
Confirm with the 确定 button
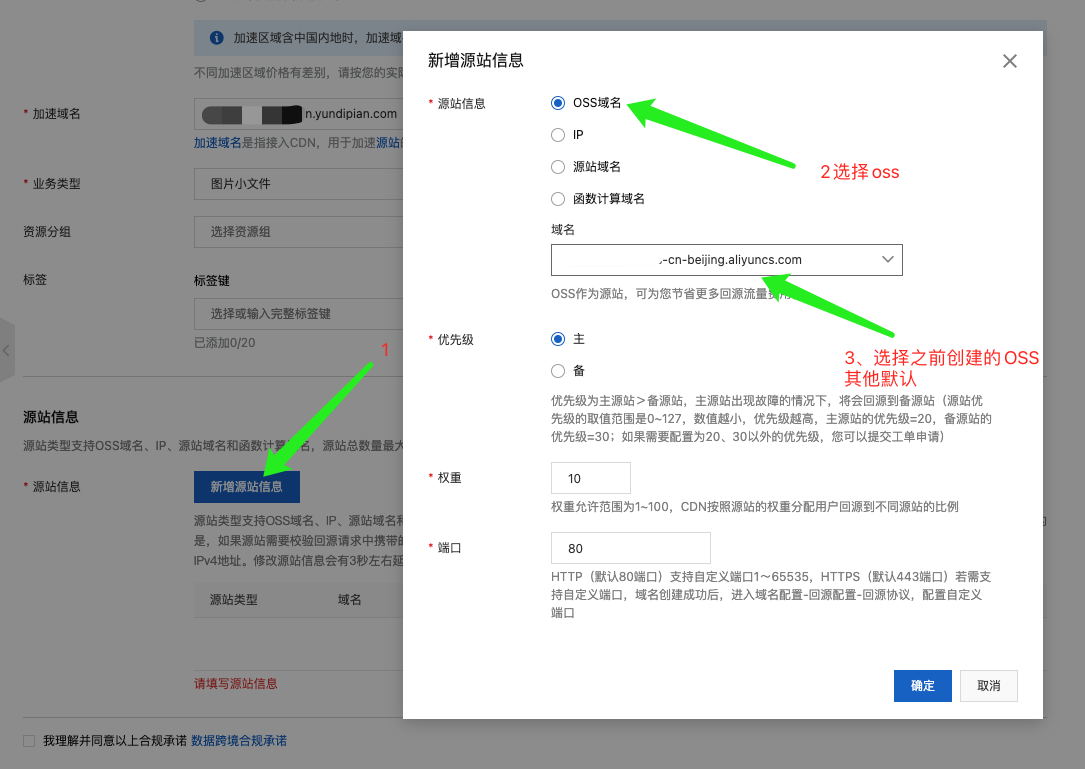pyautogui.click(x=922, y=686)
